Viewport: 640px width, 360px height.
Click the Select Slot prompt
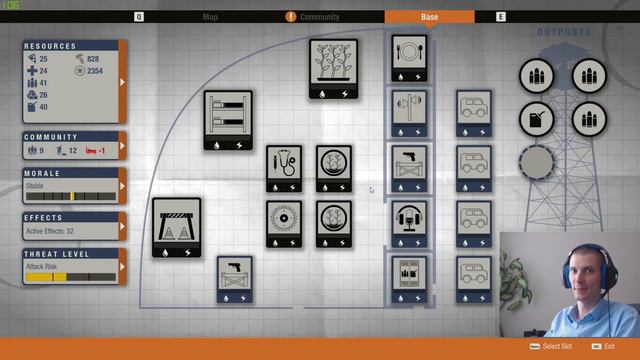551,346
